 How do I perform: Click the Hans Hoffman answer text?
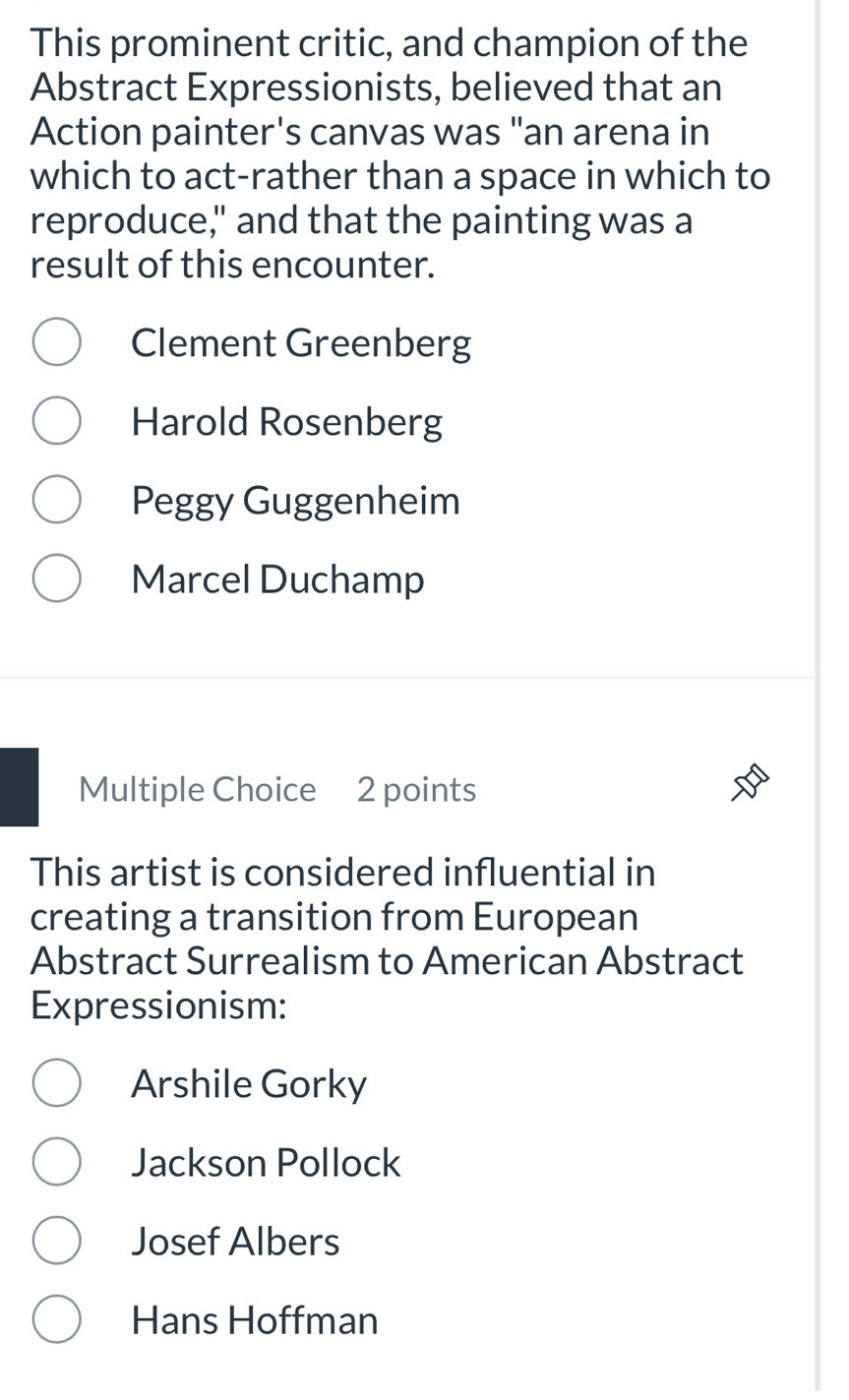pos(254,1318)
